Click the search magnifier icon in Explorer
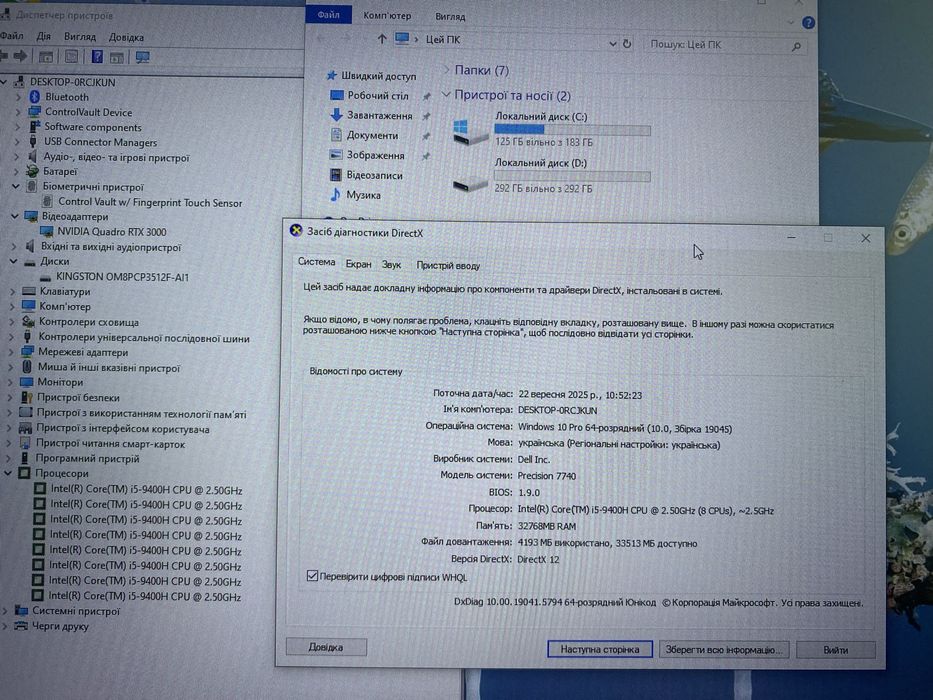Viewport: 933px width, 700px height. pos(796,46)
